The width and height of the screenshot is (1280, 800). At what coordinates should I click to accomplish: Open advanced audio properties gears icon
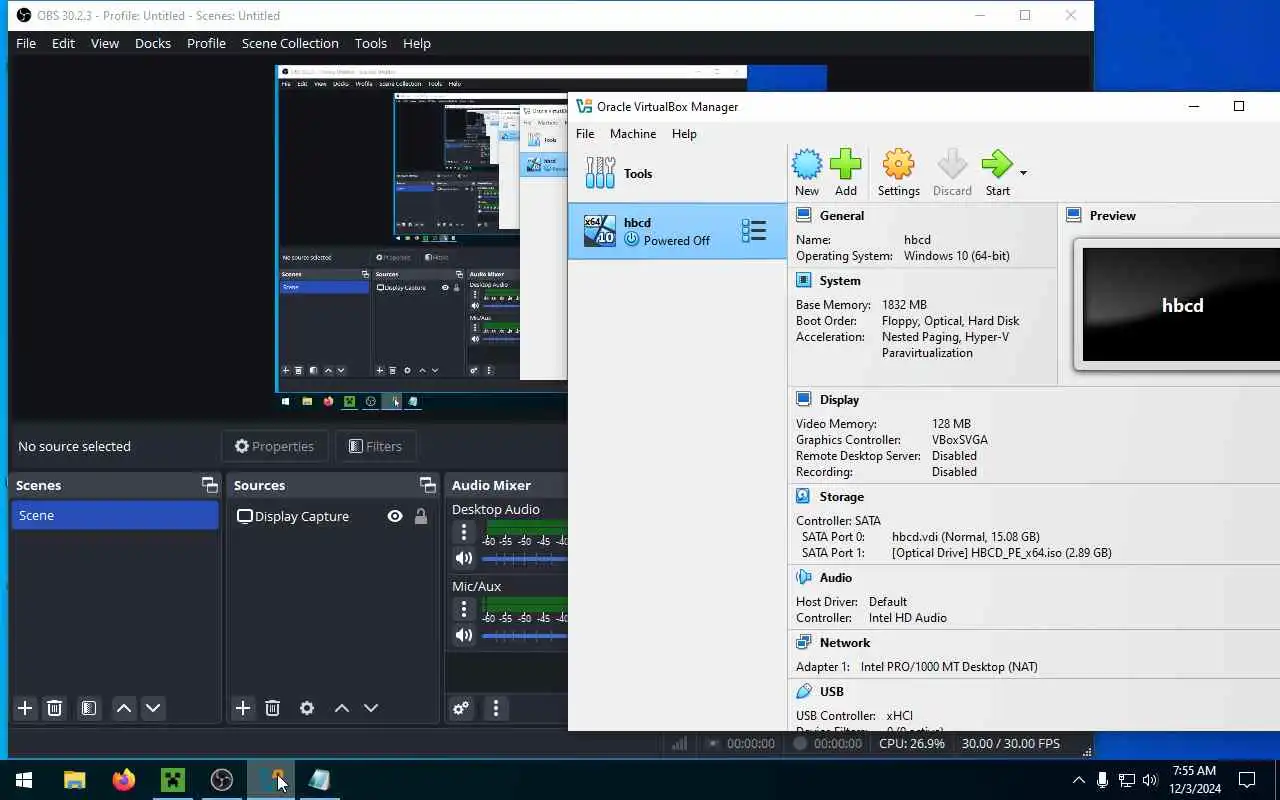[461, 708]
